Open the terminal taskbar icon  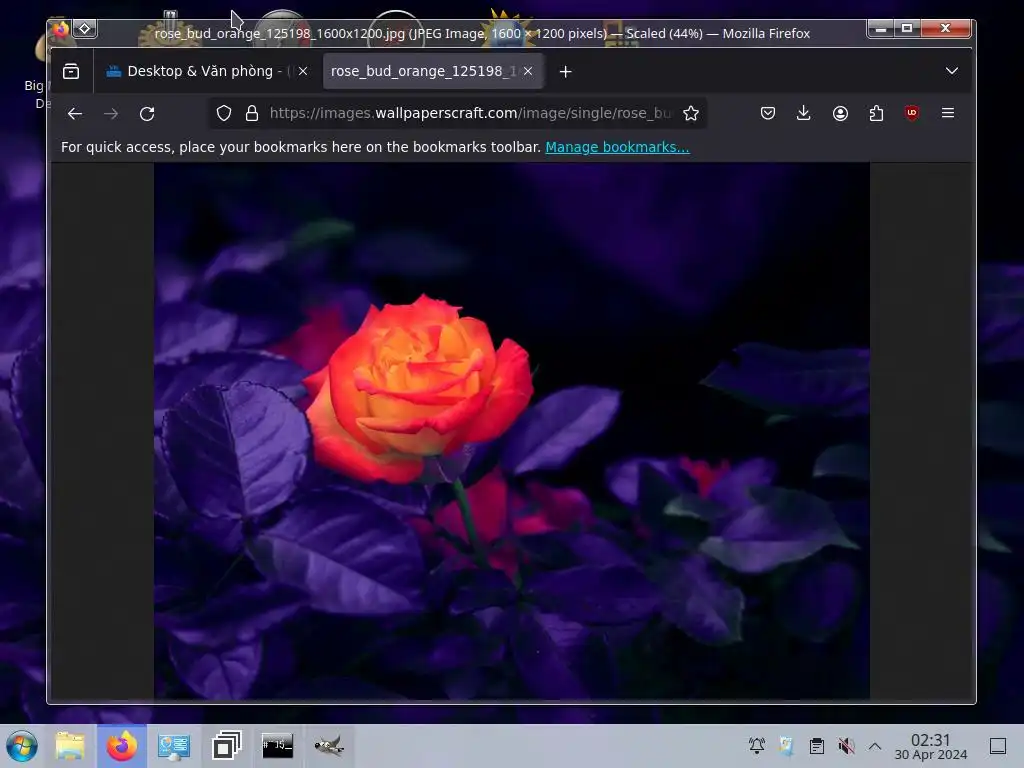click(x=278, y=746)
